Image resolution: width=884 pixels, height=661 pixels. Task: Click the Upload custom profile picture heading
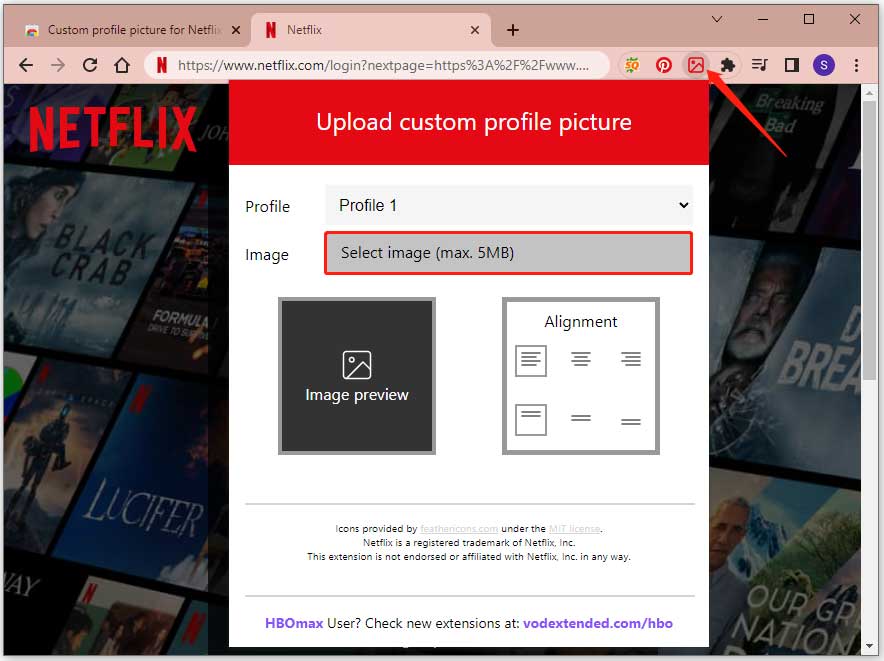tap(474, 122)
